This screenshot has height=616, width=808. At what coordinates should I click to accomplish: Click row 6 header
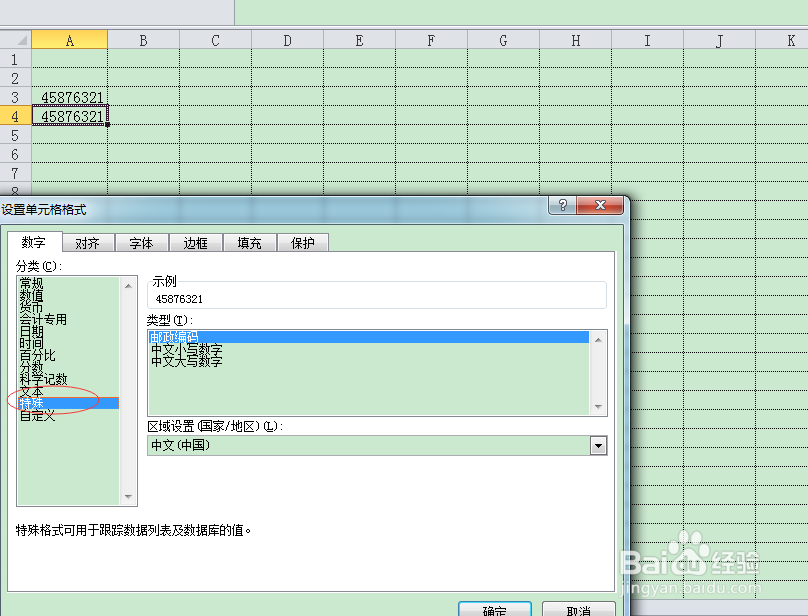tap(15, 154)
